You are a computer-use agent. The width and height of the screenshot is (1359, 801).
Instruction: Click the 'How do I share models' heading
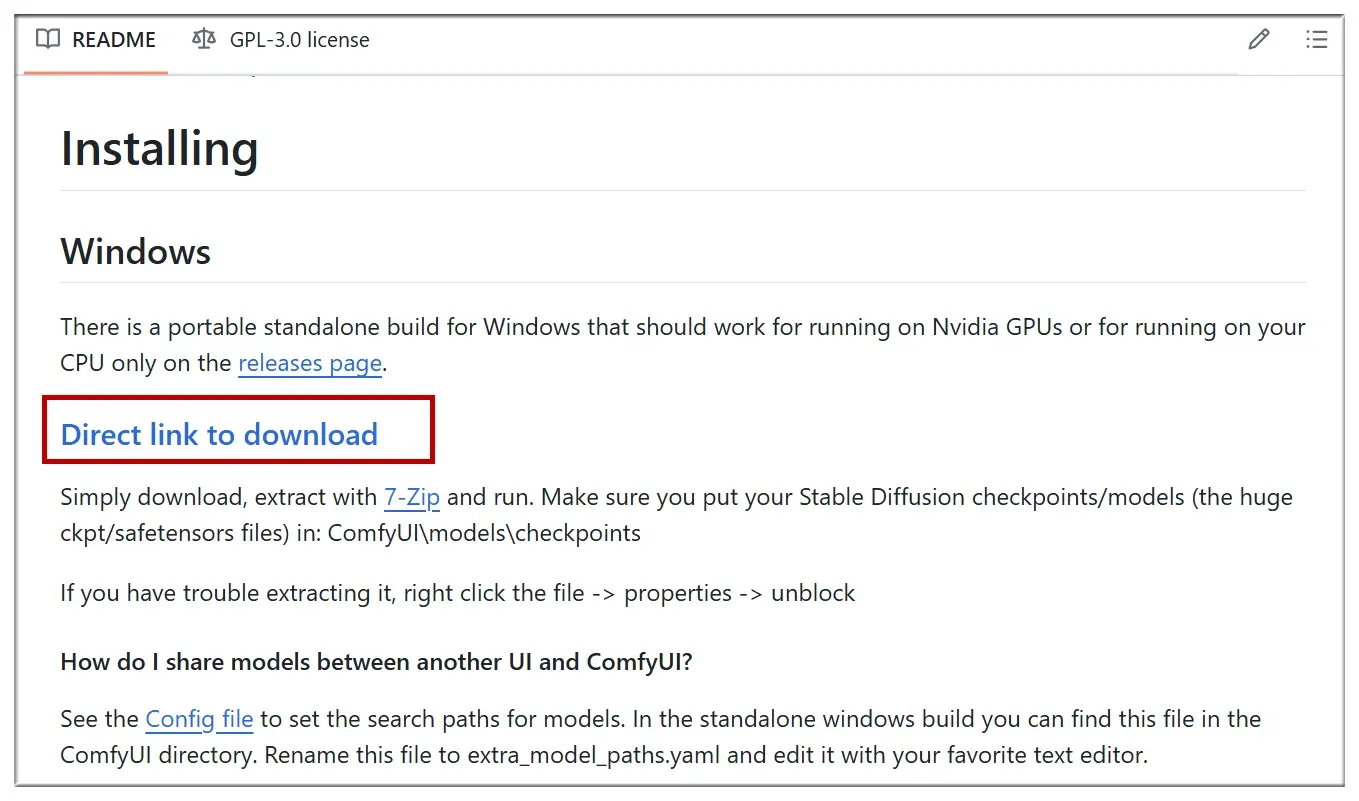[x=376, y=662]
